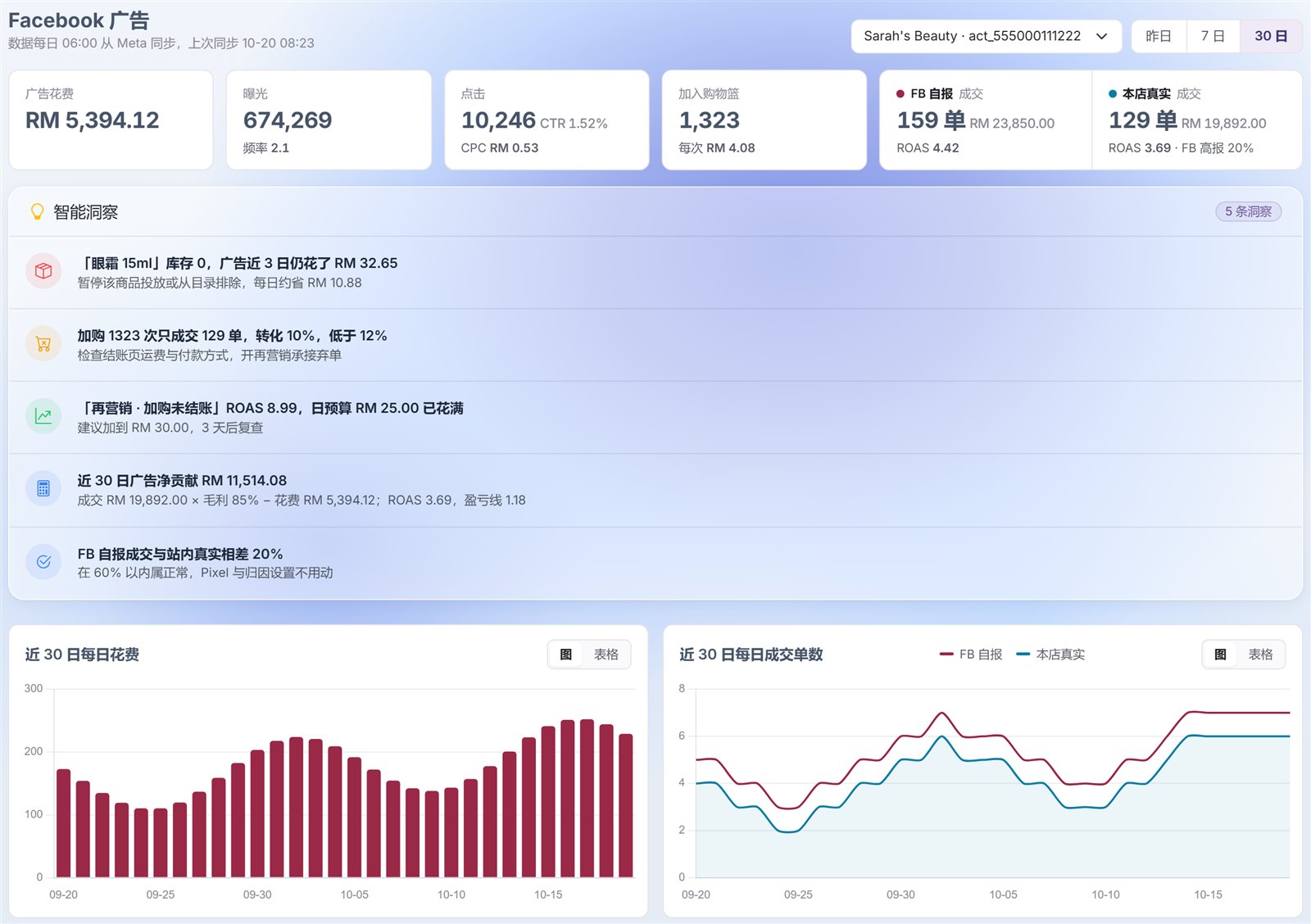The image size is (1311, 924).
Task: Click the green trend chart insight icon
Action: click(x=43, y=416)
